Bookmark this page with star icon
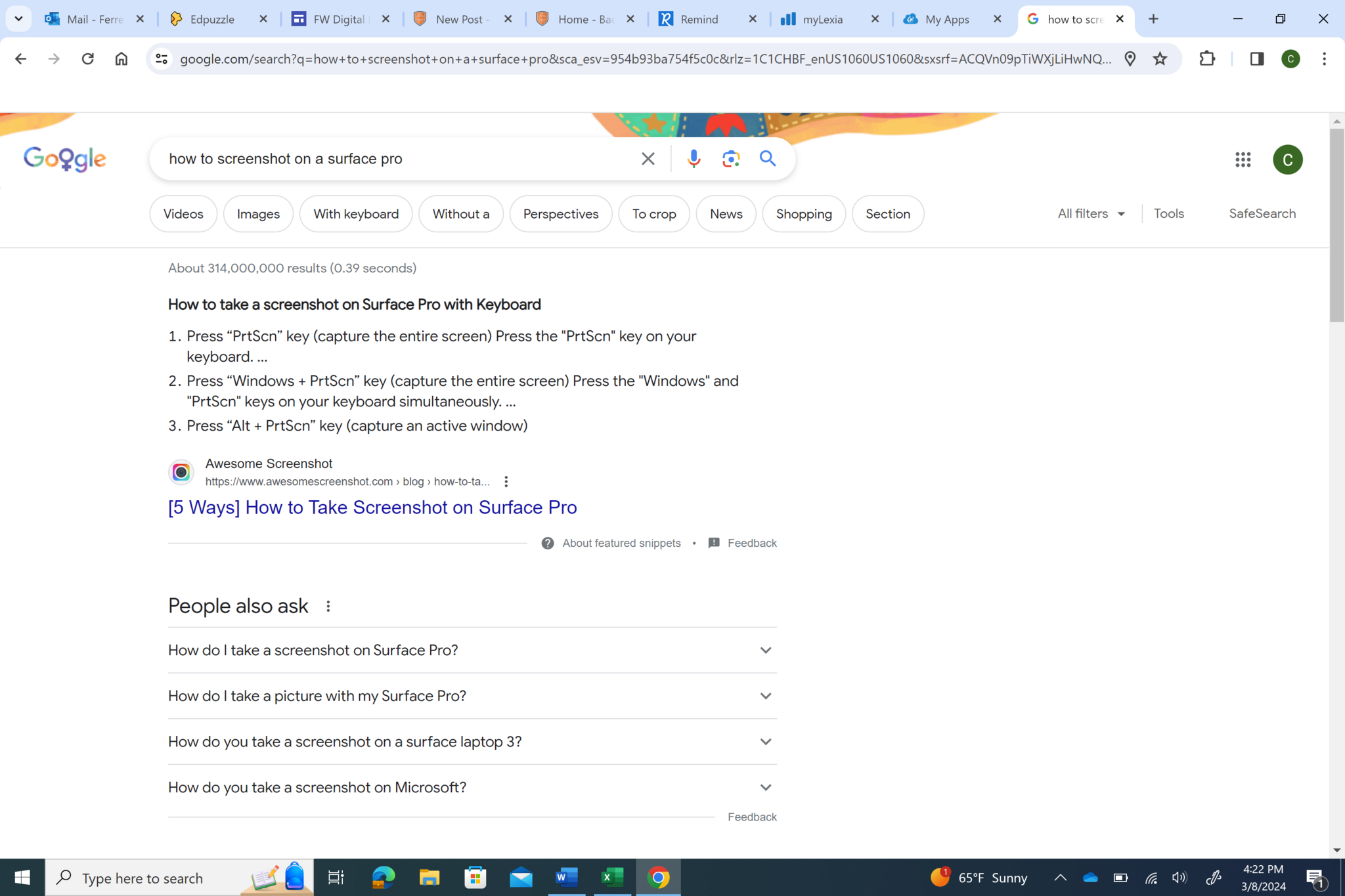 (x=1160, y=59)
